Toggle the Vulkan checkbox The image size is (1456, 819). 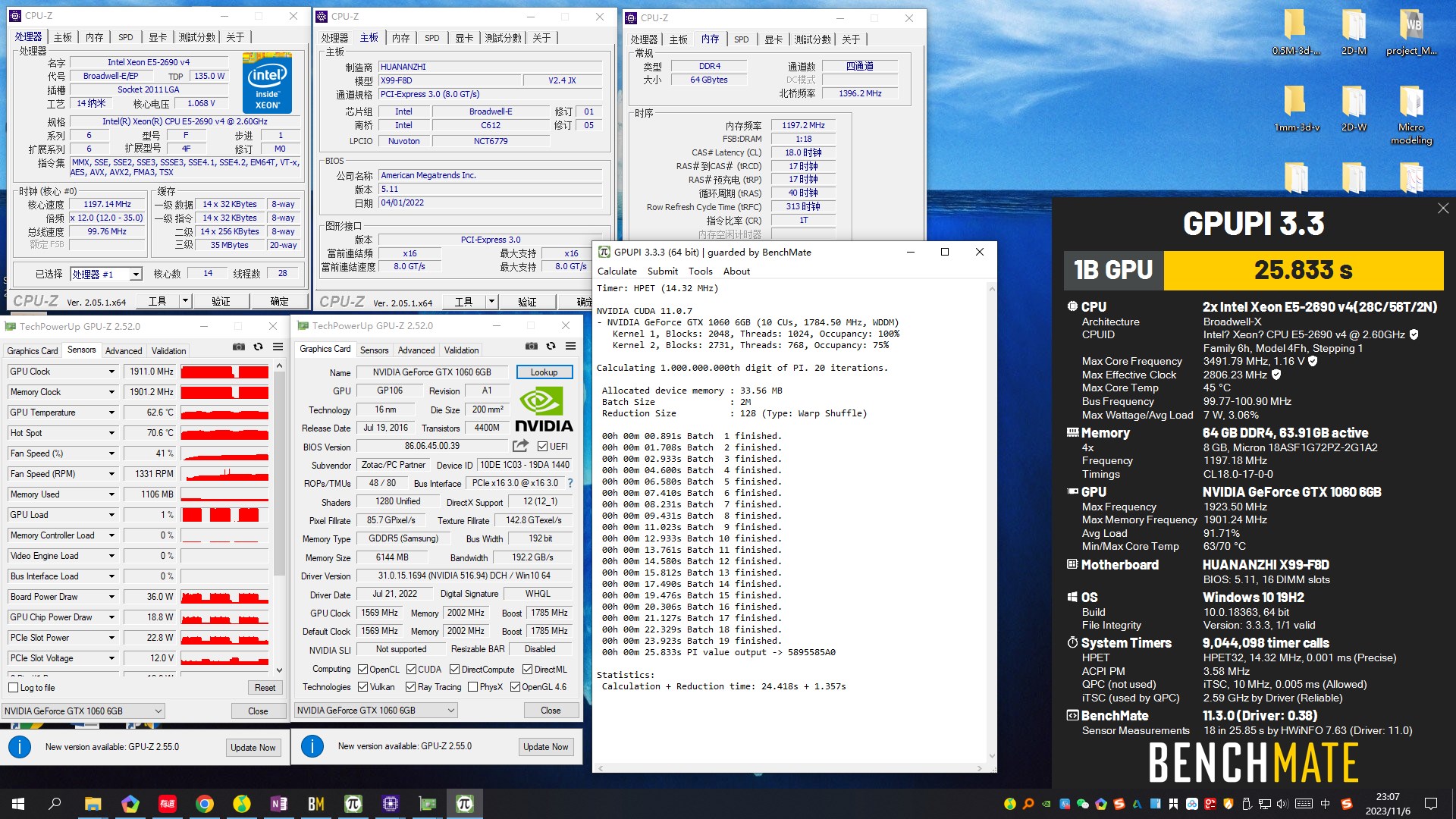click(363, 687)
